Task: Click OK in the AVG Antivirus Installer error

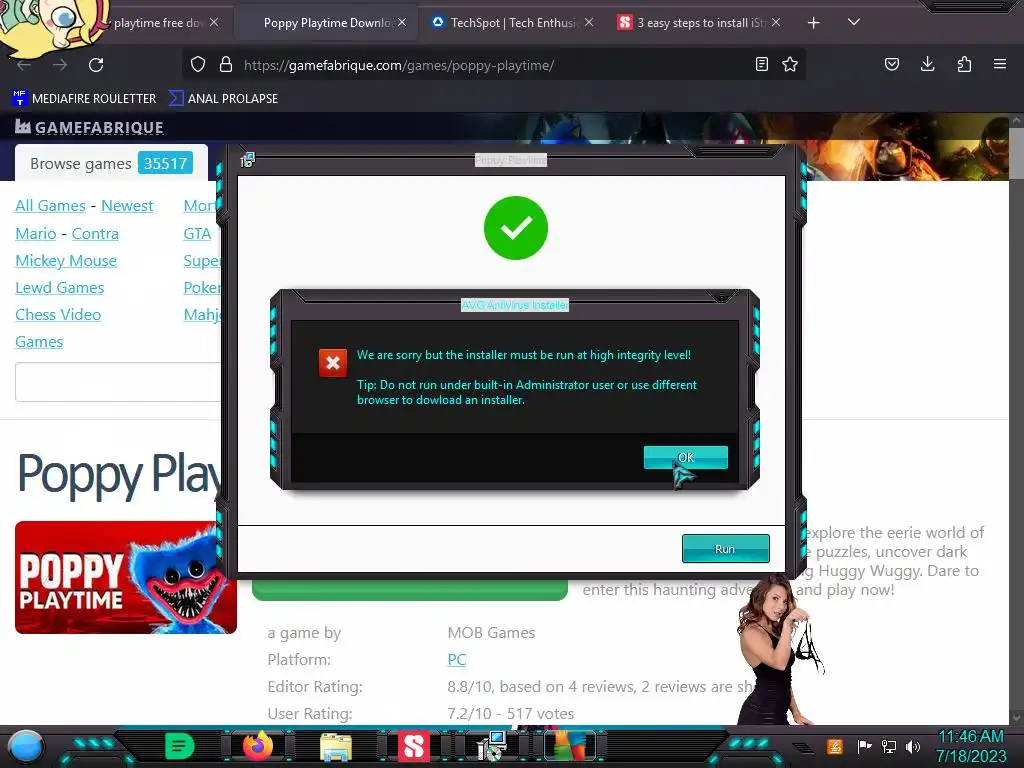Action: tap(686, 457)
